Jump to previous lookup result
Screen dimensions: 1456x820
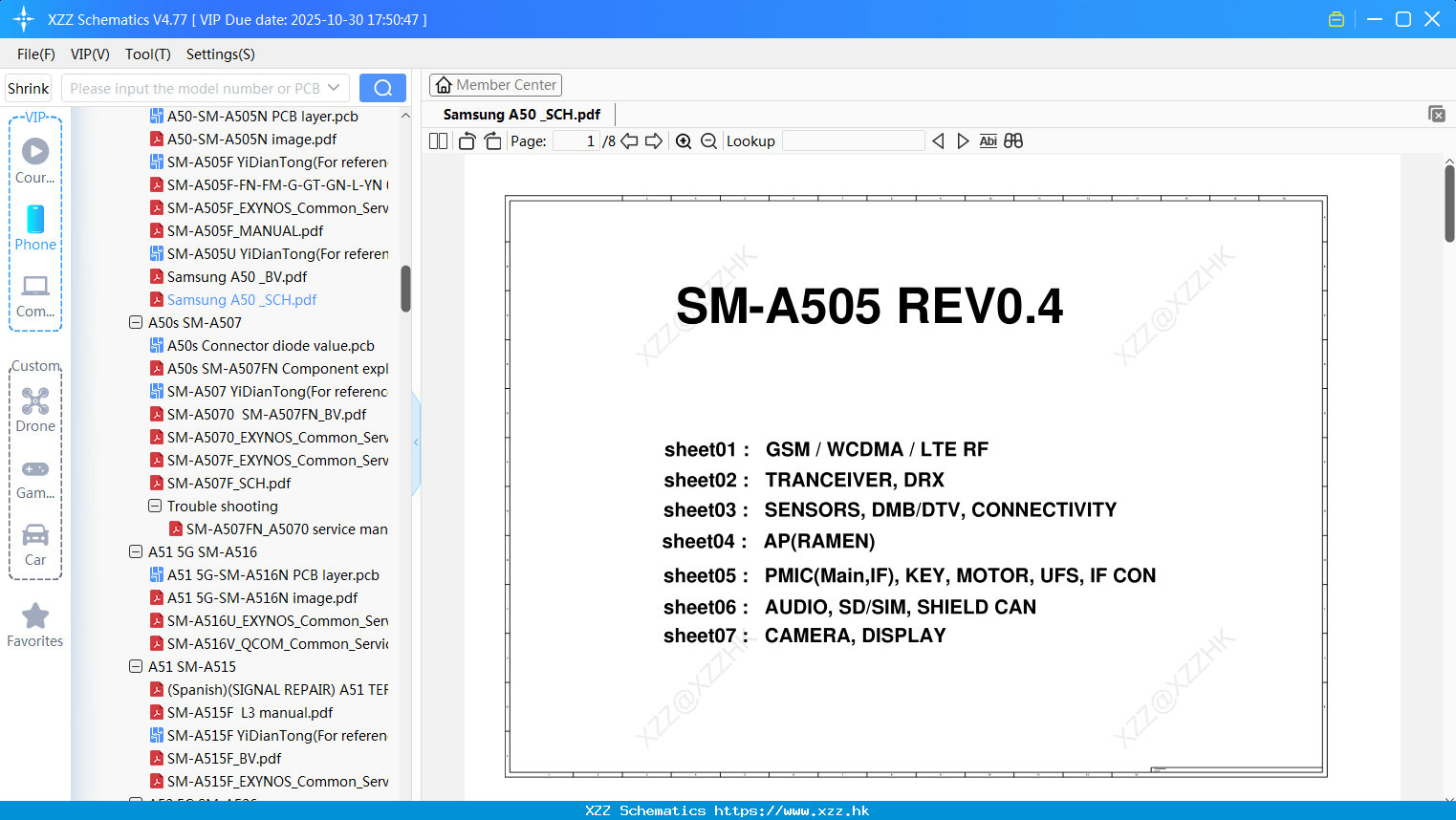[x=938, y=141]
